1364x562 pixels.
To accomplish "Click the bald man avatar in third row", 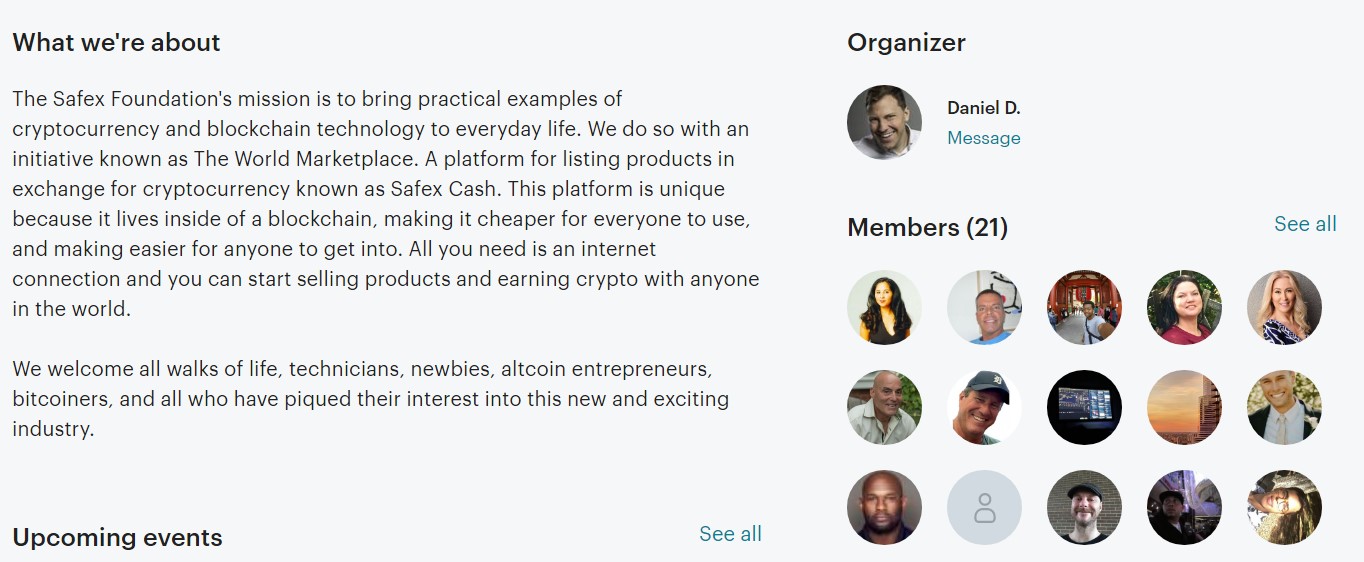I will coord(884,508).
